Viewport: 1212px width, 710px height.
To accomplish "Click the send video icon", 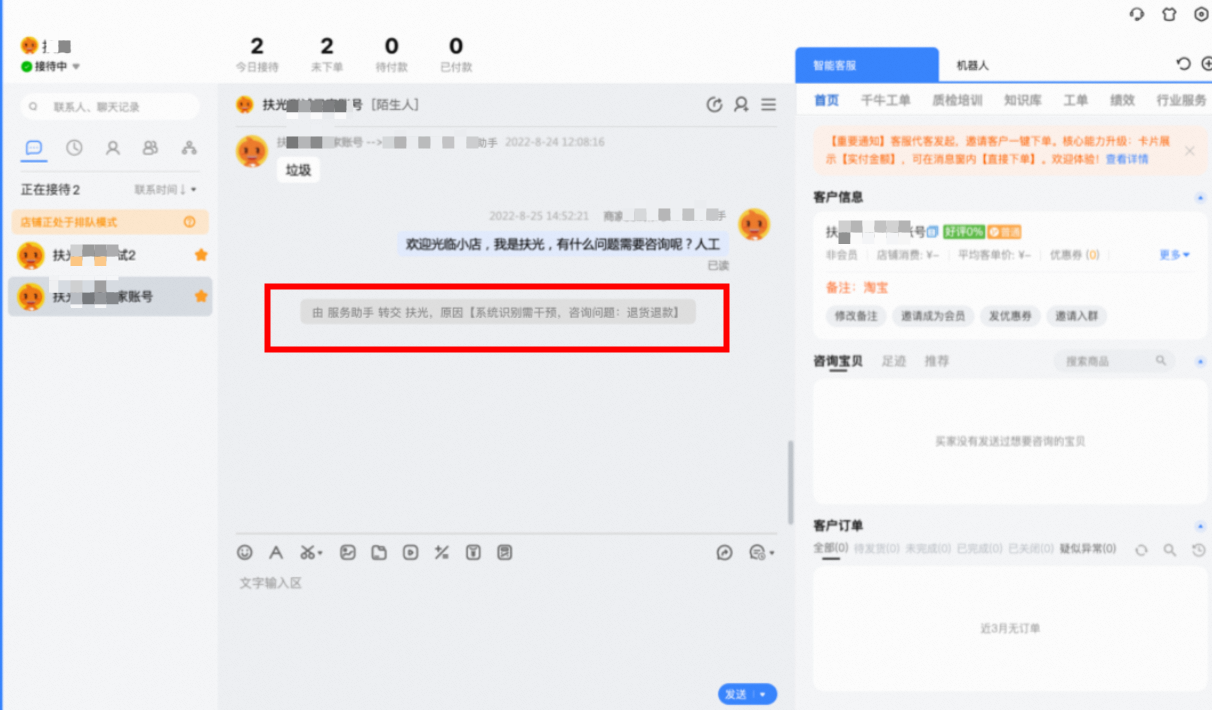I will (x=410, y=552).
